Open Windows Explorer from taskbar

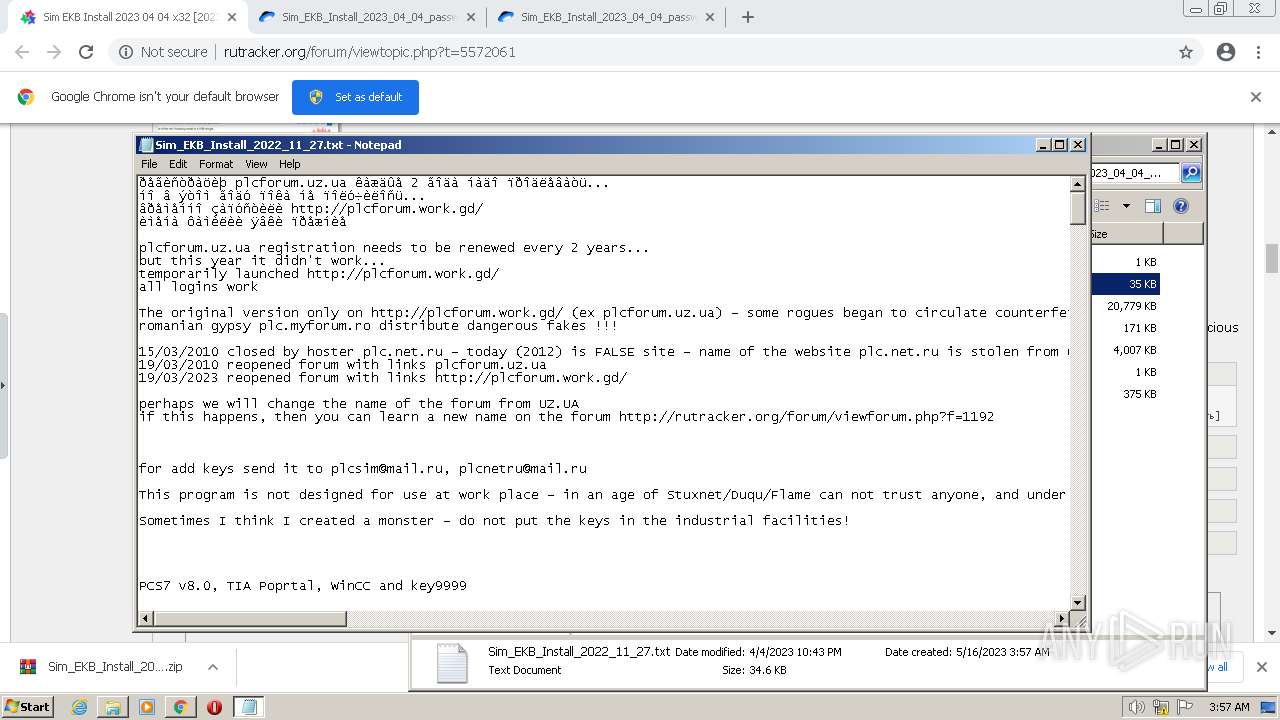click(x=113, y=707)
